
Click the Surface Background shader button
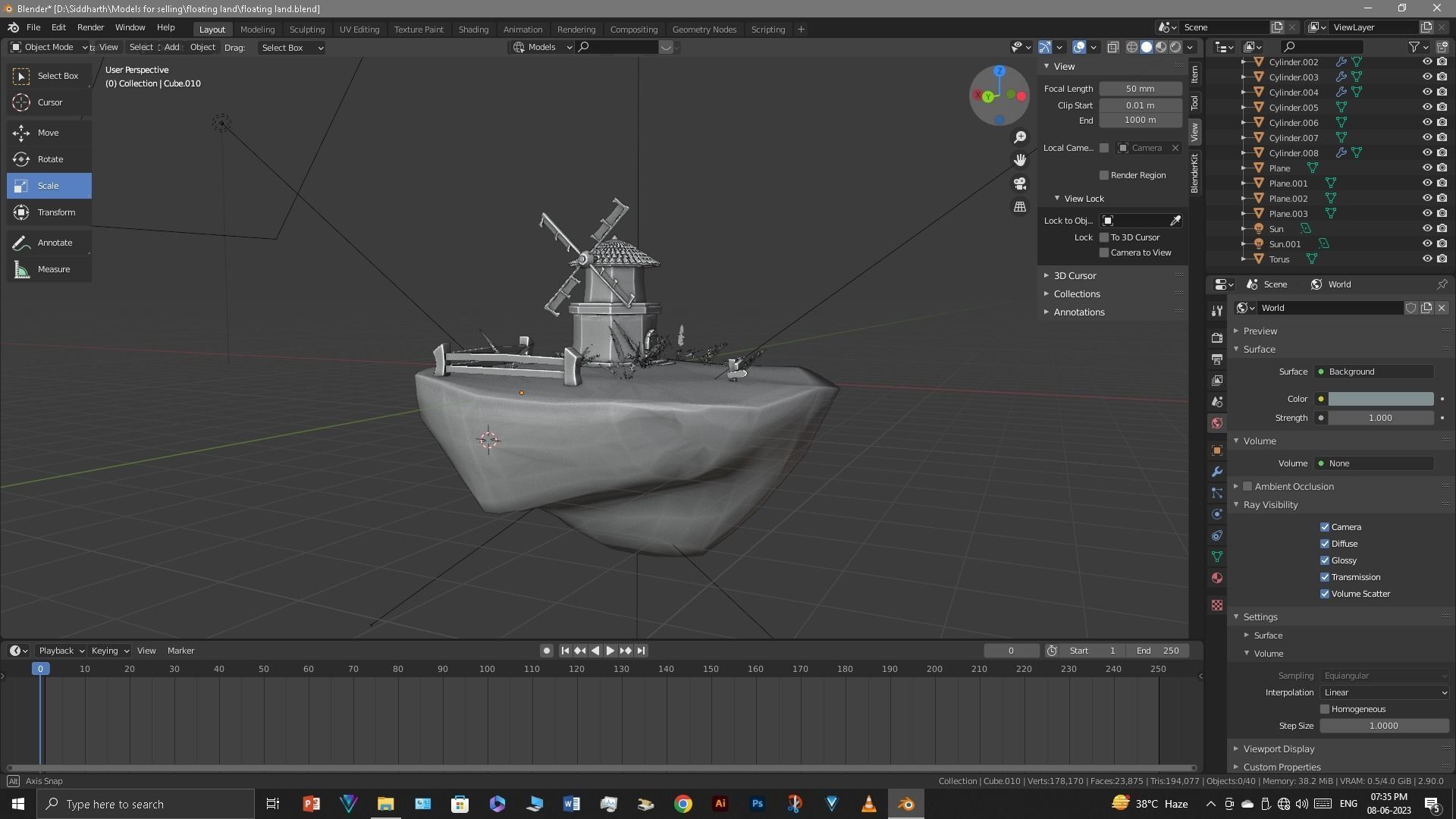coord(1374,372)
